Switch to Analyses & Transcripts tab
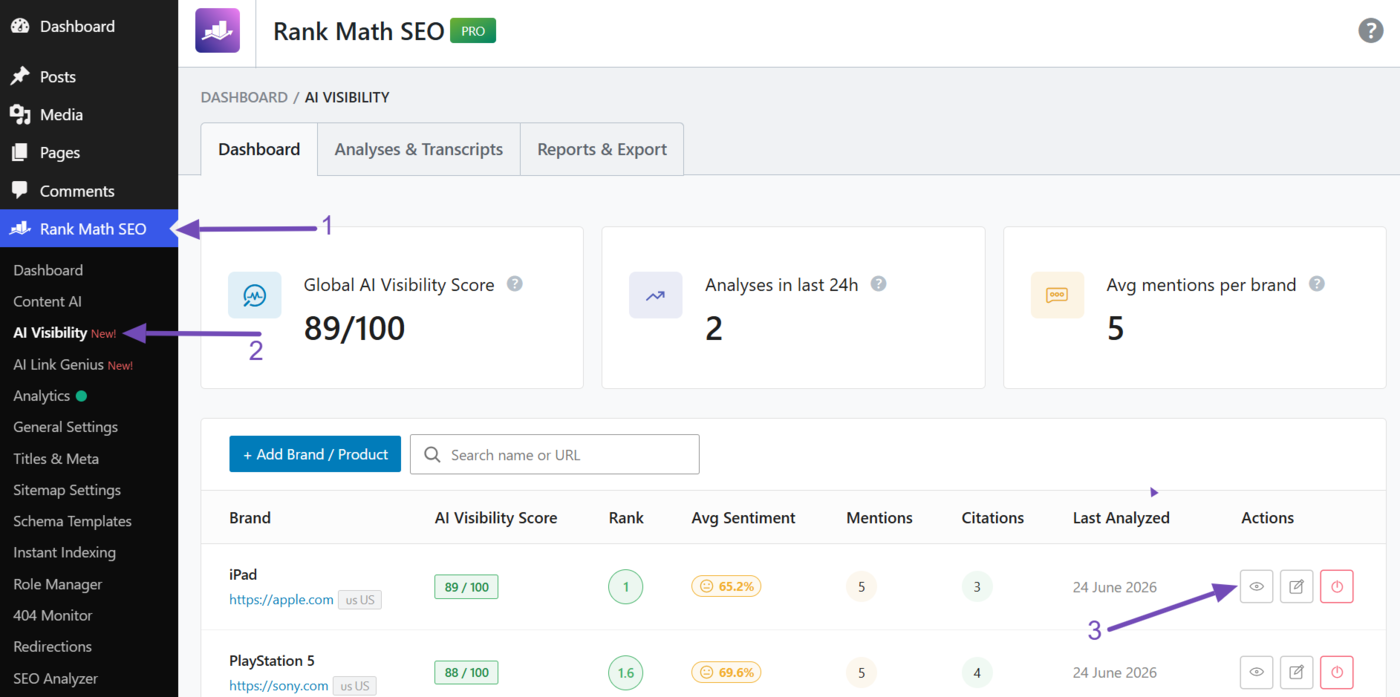 [419, 149]
